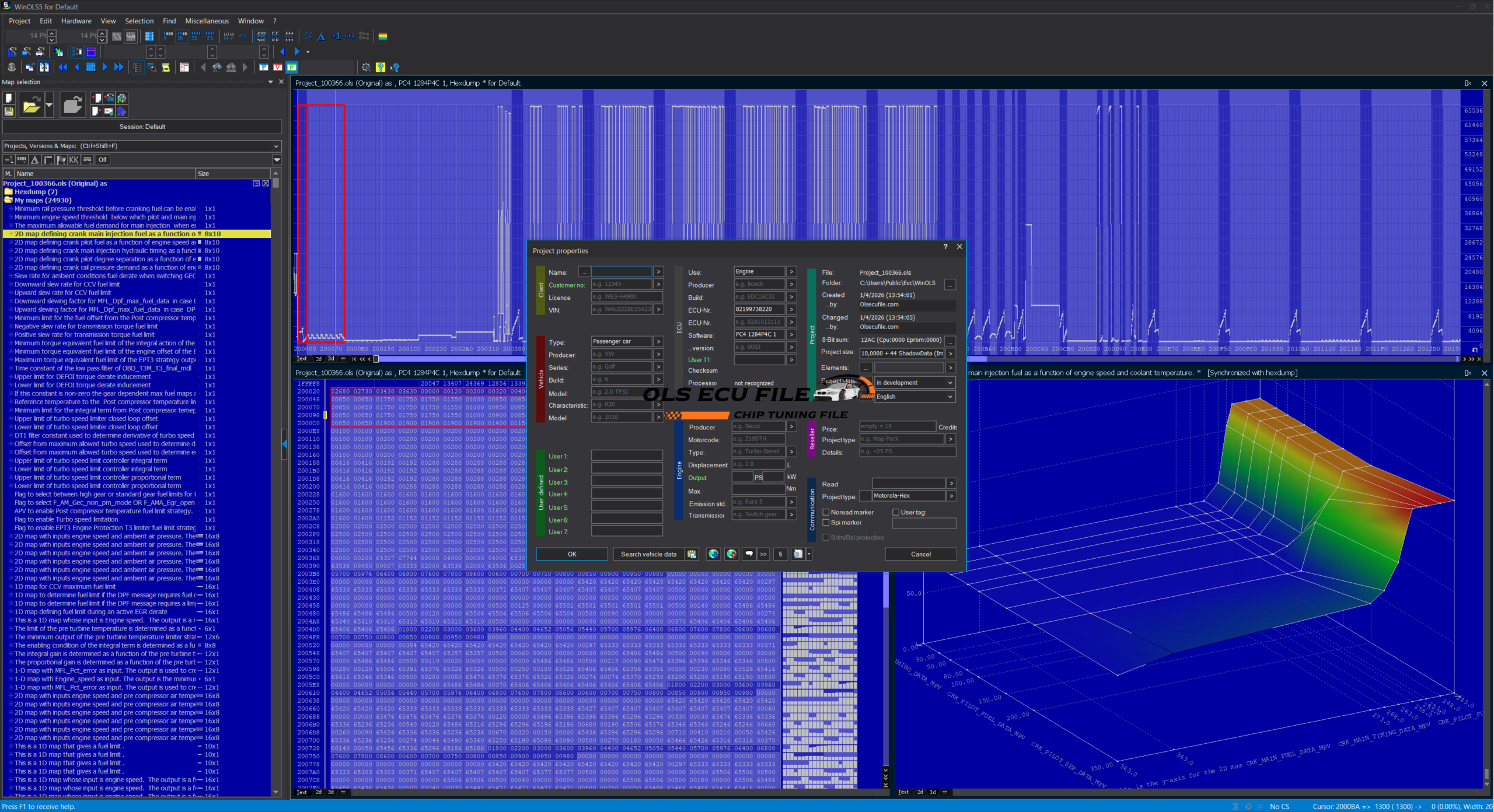Viewport: 1494px width, 812px height.
Task: Enable the Spi marker checkbox
Action: click(826, 523)
